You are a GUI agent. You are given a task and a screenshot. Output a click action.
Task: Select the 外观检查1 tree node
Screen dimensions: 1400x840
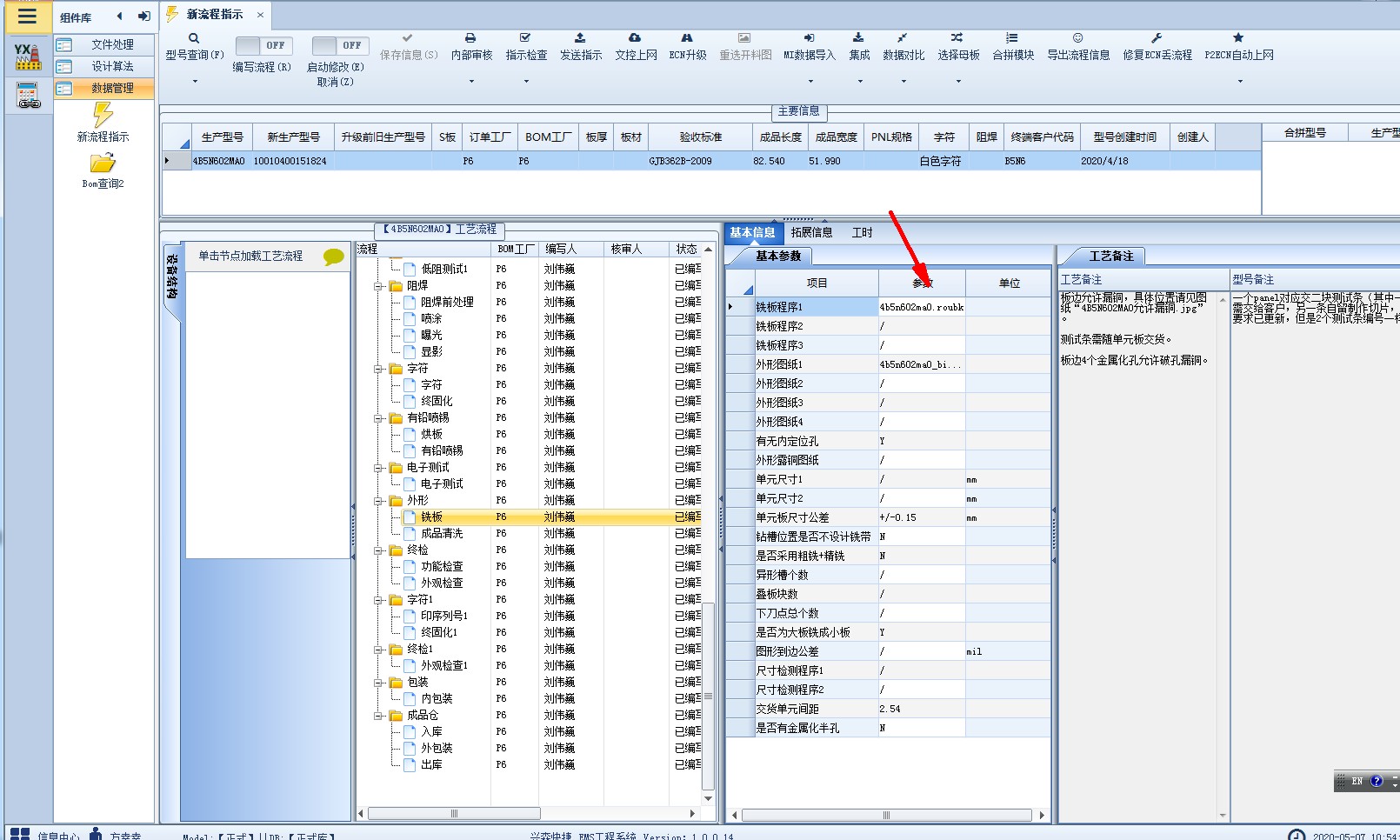click(x=444, y=665)
